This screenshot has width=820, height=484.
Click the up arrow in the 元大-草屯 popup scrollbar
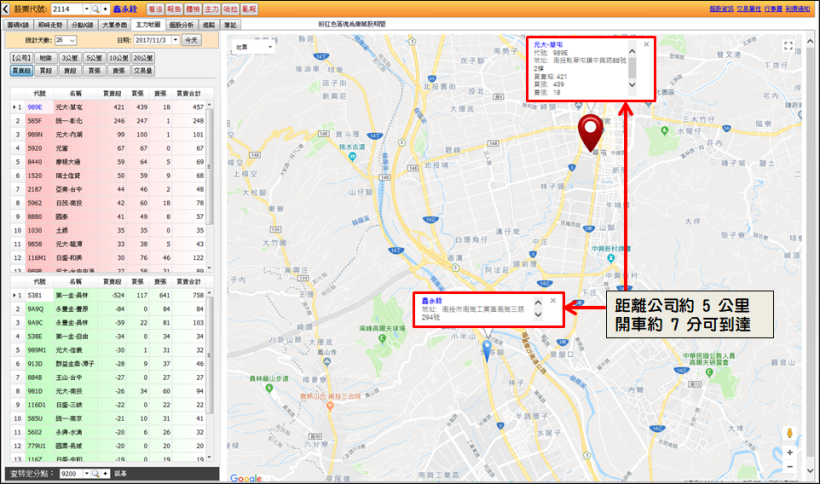tap(632, 51)
